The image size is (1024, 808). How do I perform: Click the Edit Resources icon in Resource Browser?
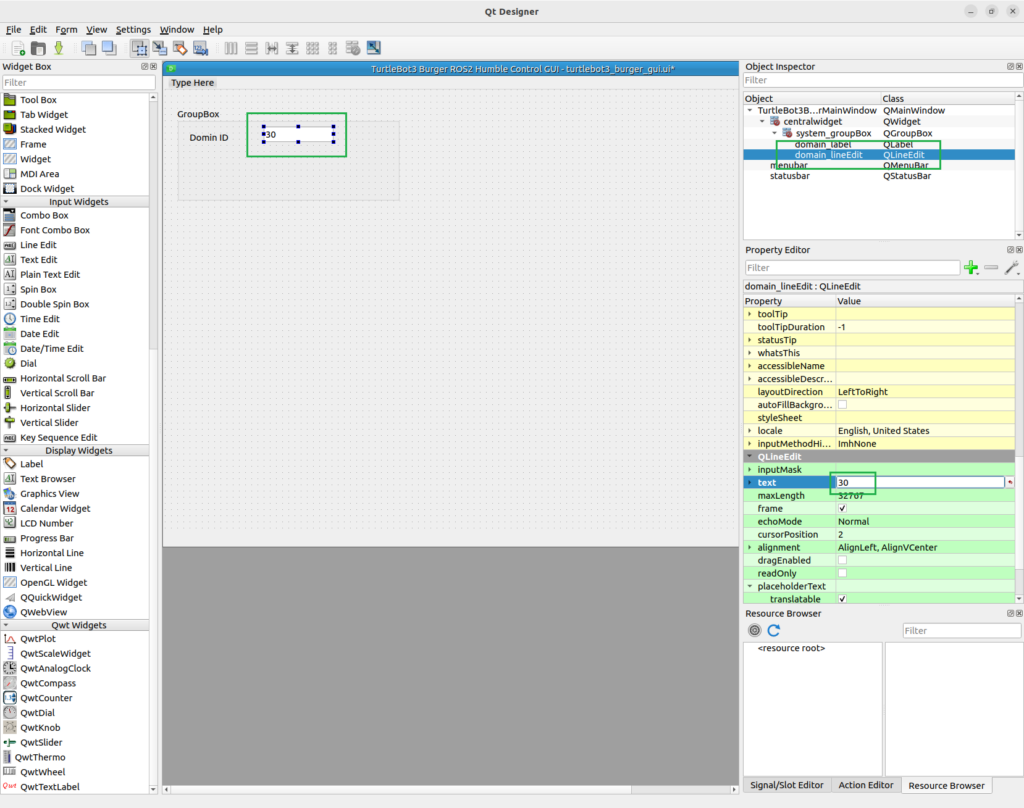pos(754,630)
